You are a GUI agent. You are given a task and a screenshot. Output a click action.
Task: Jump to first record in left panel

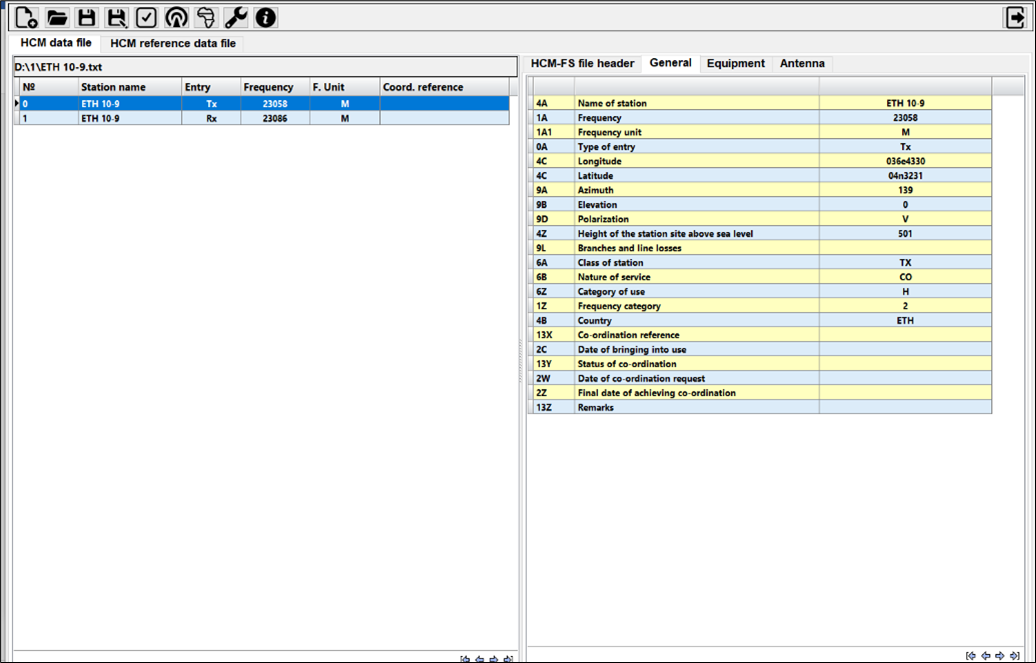pyautogui.click(x=466, y=659)
